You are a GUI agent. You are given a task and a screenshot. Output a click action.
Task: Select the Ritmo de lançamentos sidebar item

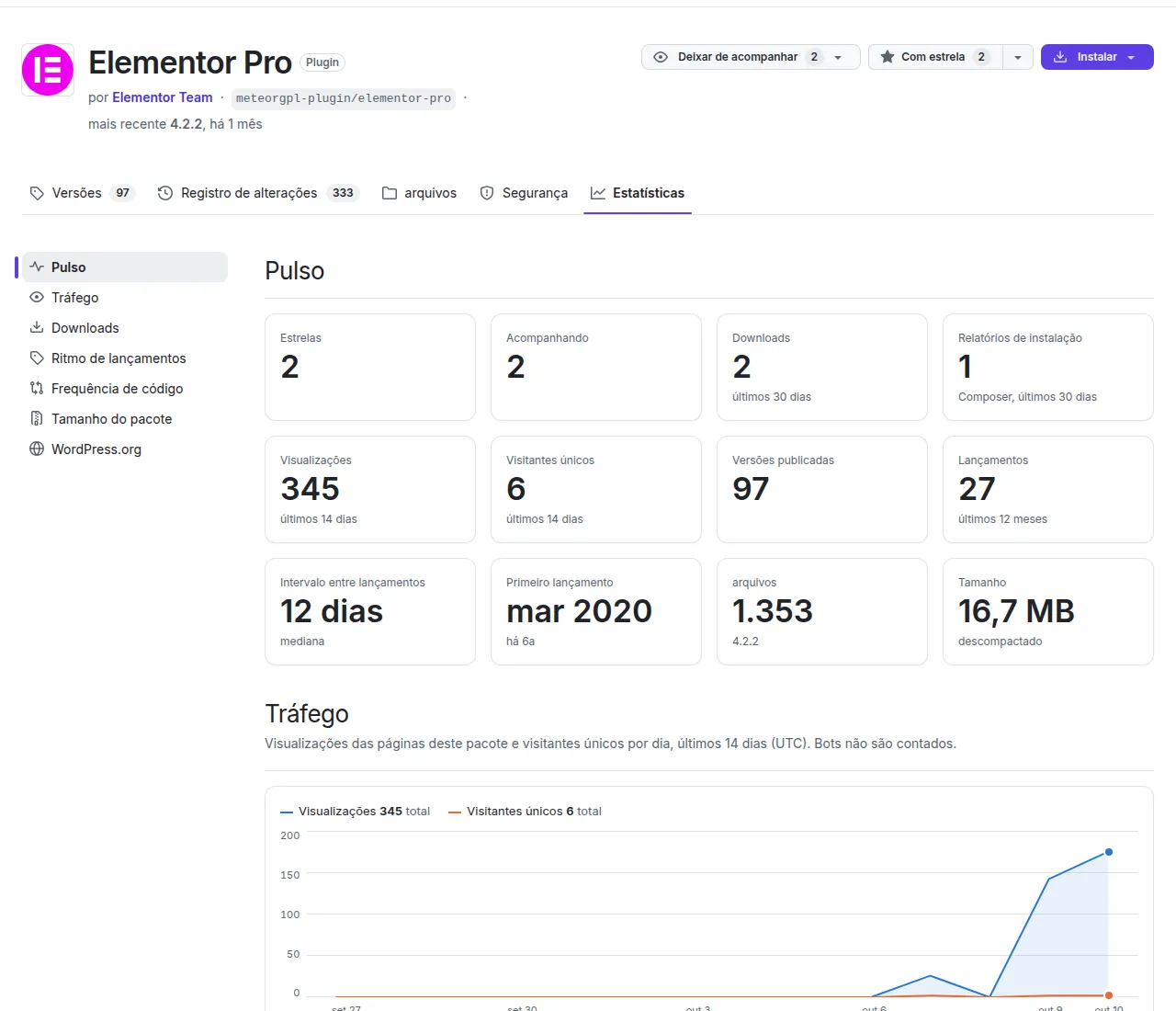pyautogui.click(x=125, y=358)
